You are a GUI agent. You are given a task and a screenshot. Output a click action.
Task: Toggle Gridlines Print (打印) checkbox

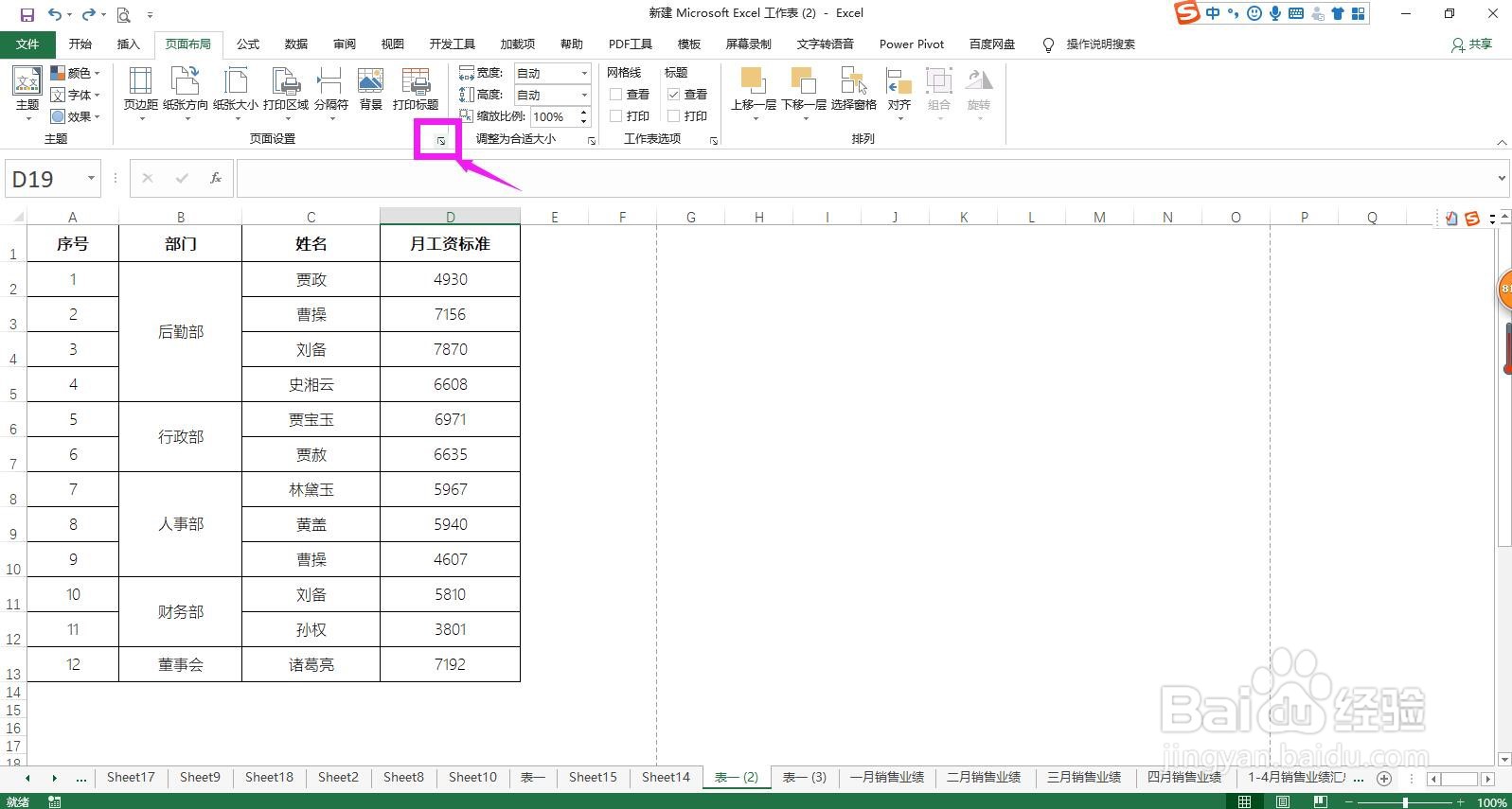pos(615,116)
